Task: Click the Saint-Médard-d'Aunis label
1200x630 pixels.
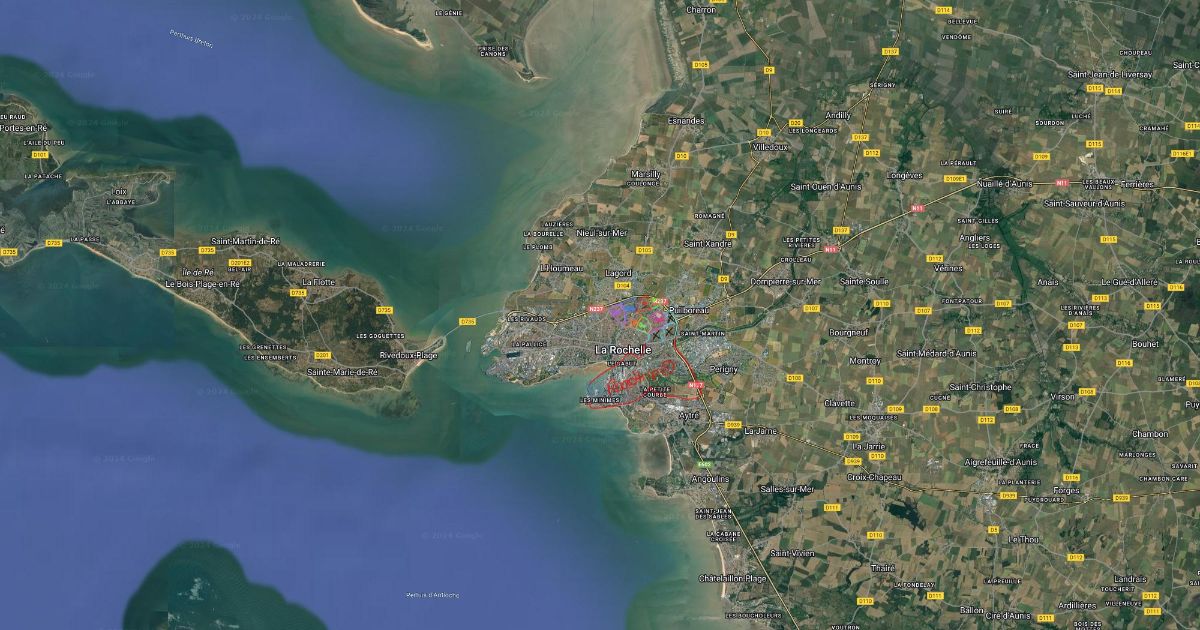Action: click(x=936, y=353)
